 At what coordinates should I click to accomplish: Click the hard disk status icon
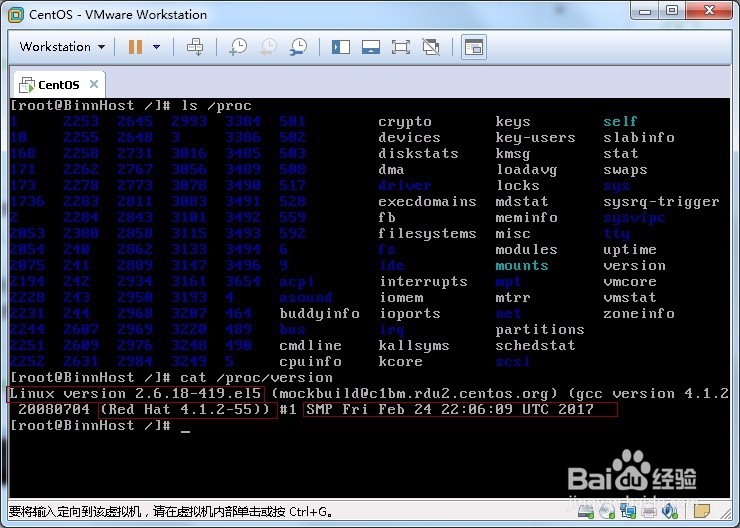click(586, 511)
